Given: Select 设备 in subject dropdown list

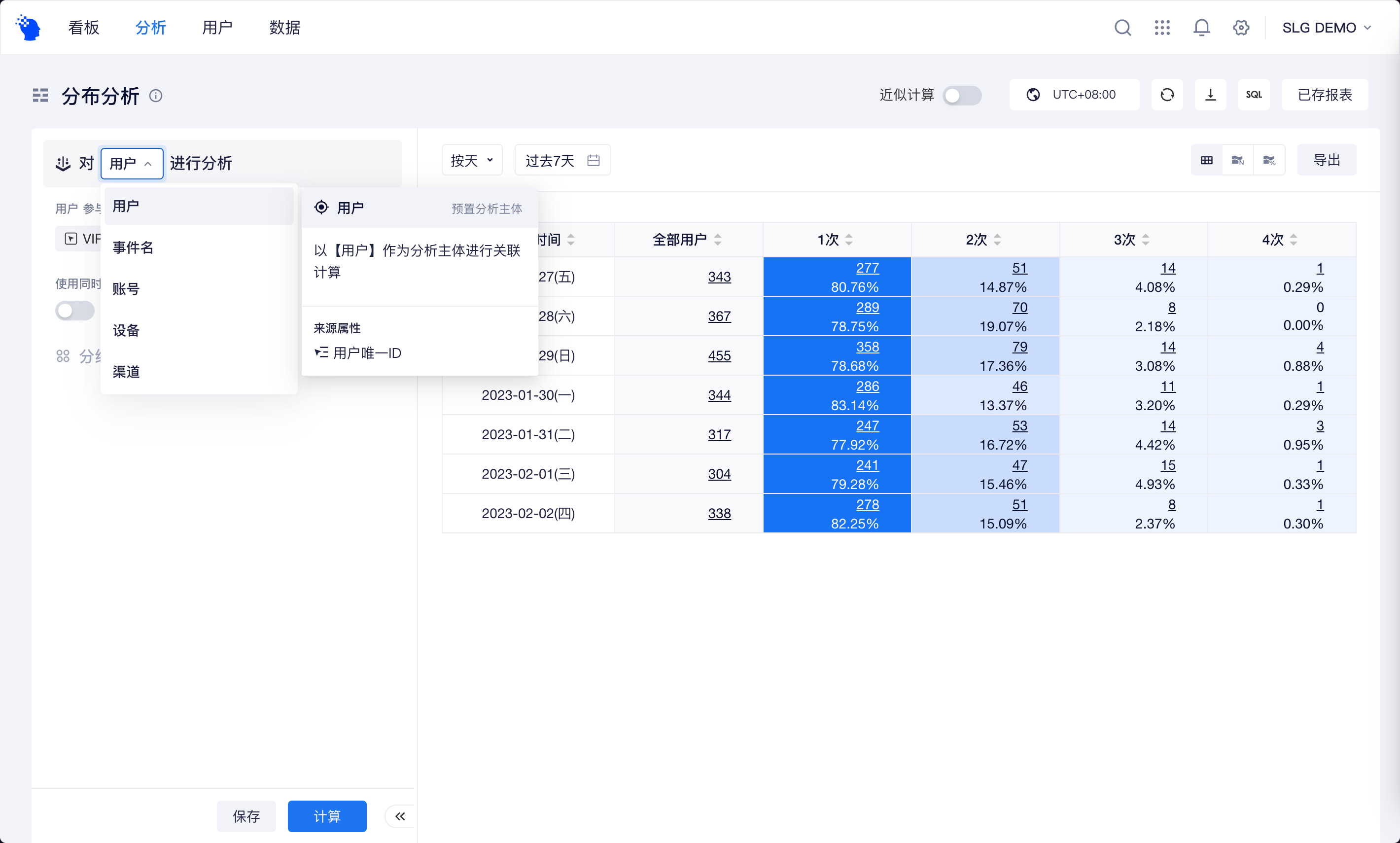Looking at the screenshot, I should pyautogui.click(x=199, y=330).
